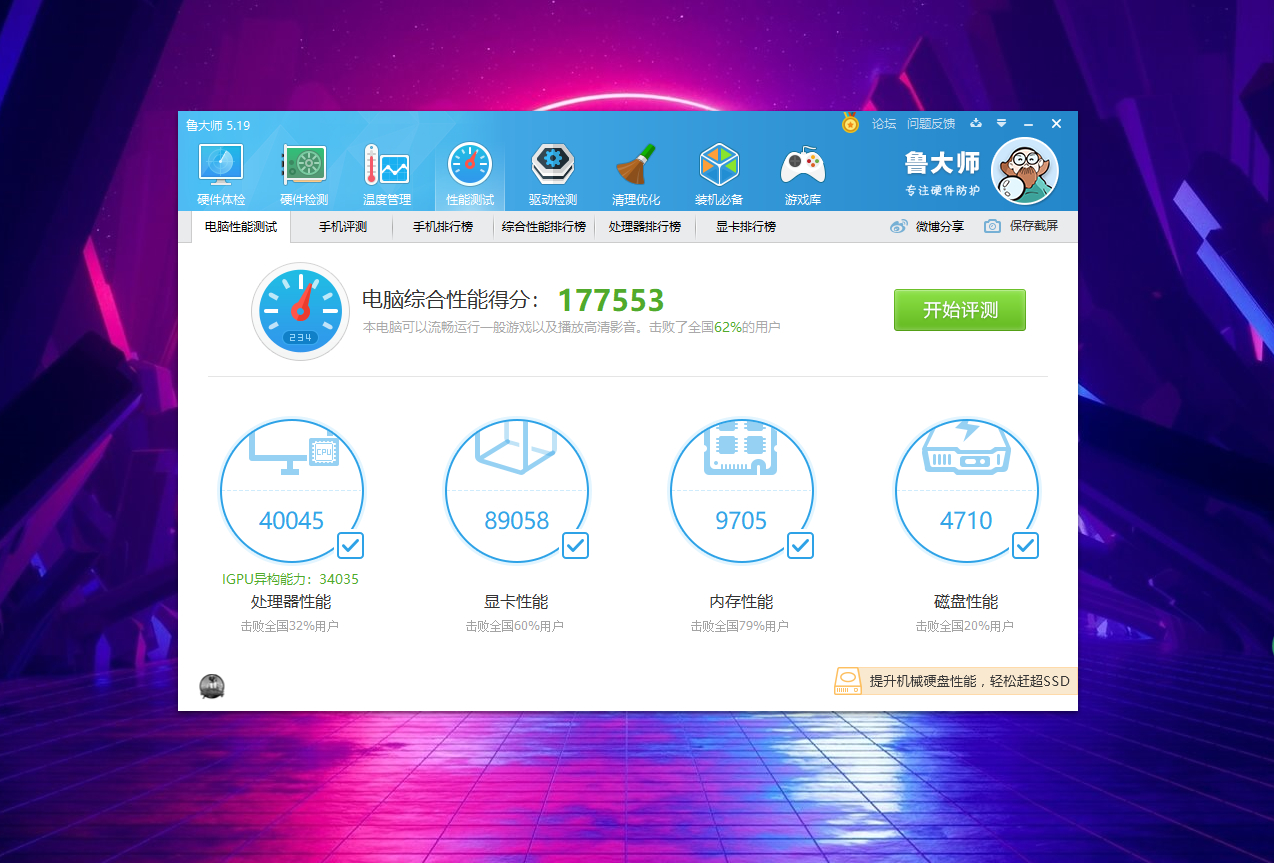The height and width of the screenshot is (863, 1274).
Task: Click the memory chip graphic
Action: pos(741,449)
